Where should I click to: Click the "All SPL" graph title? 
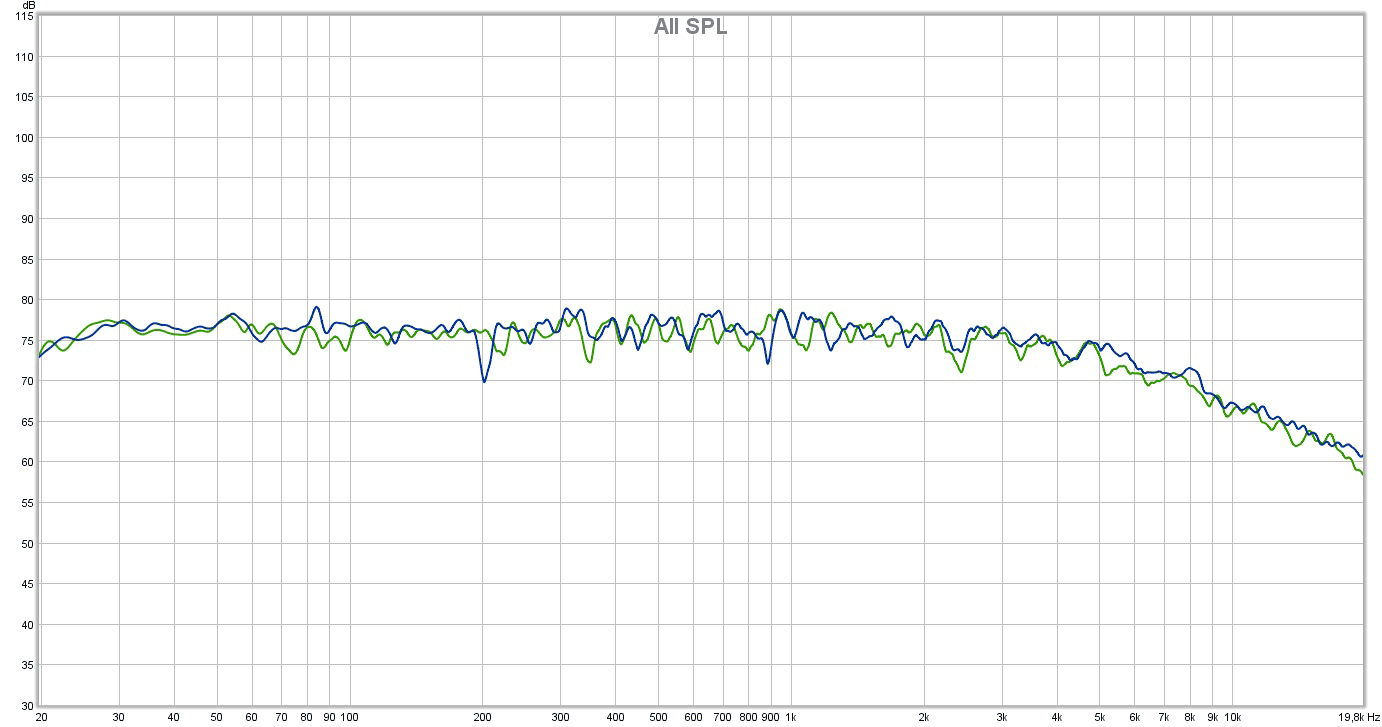(690, 27)
